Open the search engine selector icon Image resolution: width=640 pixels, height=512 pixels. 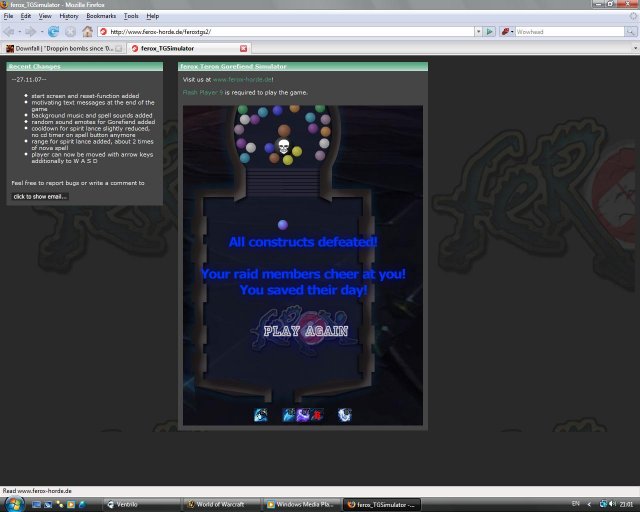point(507,31)
